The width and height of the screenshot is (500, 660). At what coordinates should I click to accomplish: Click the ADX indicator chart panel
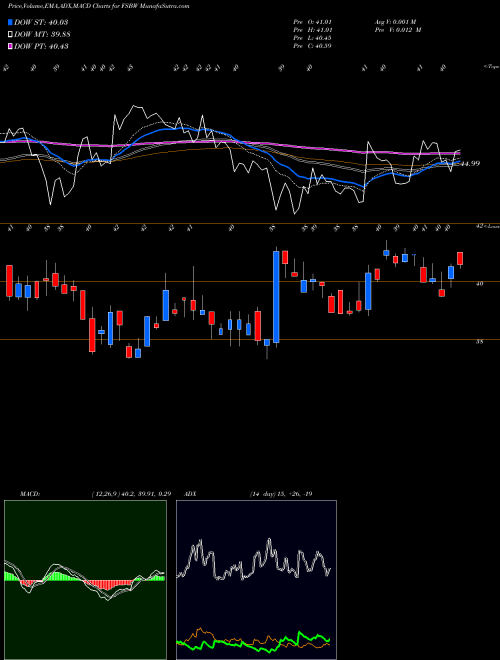point(256,580)
